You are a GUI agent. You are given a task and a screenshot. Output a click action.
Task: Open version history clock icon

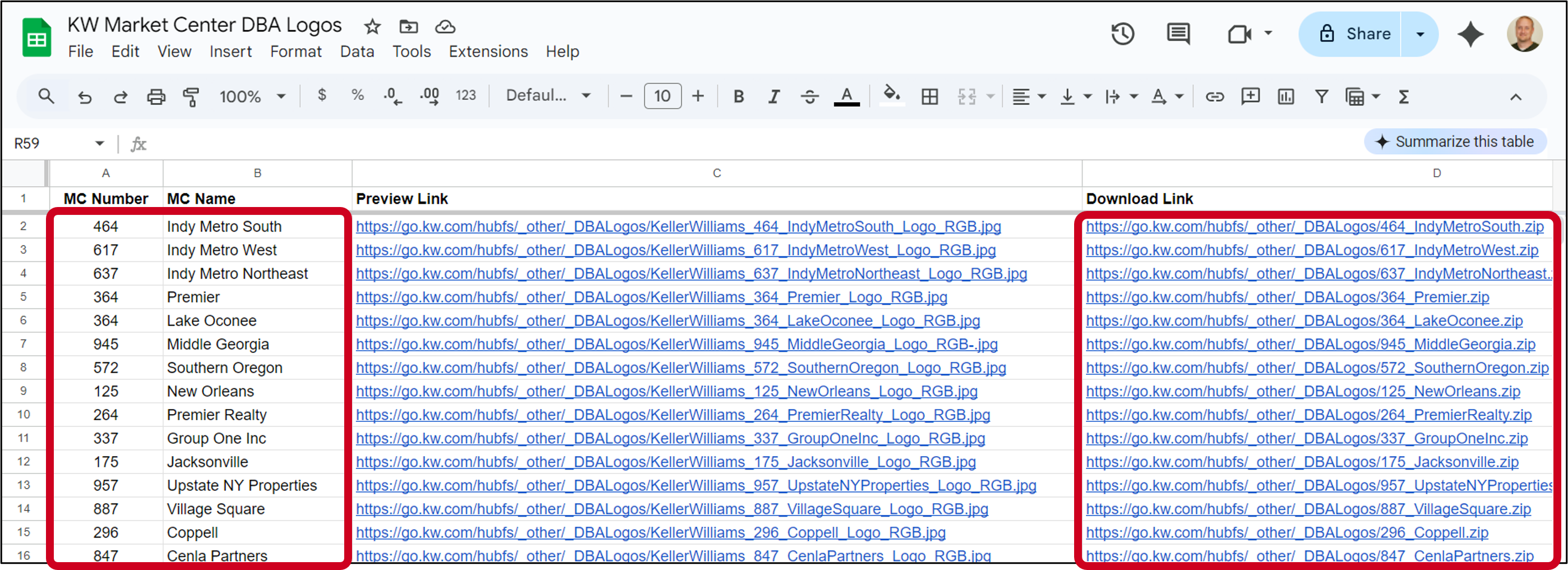(1122, 34)
